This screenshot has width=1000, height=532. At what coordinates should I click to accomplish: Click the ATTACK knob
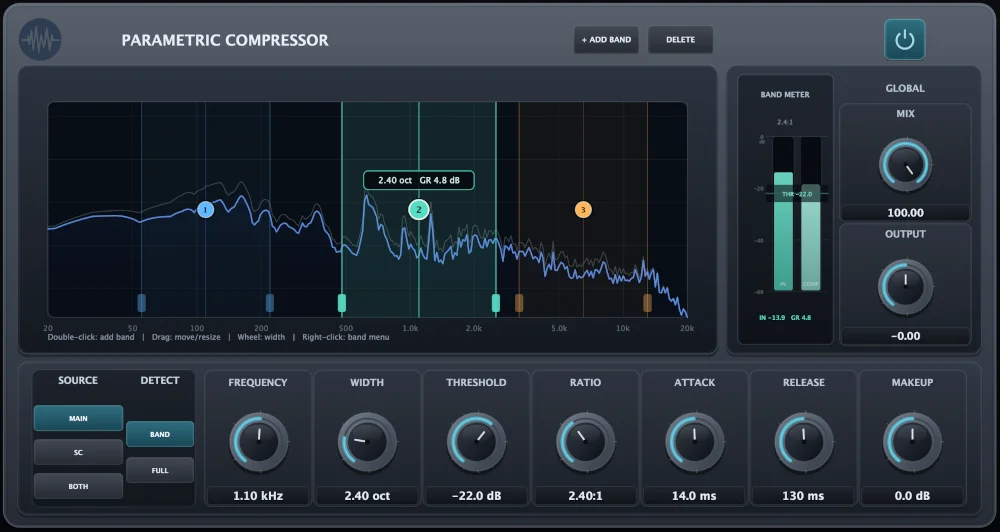click(x=695, y=442)
